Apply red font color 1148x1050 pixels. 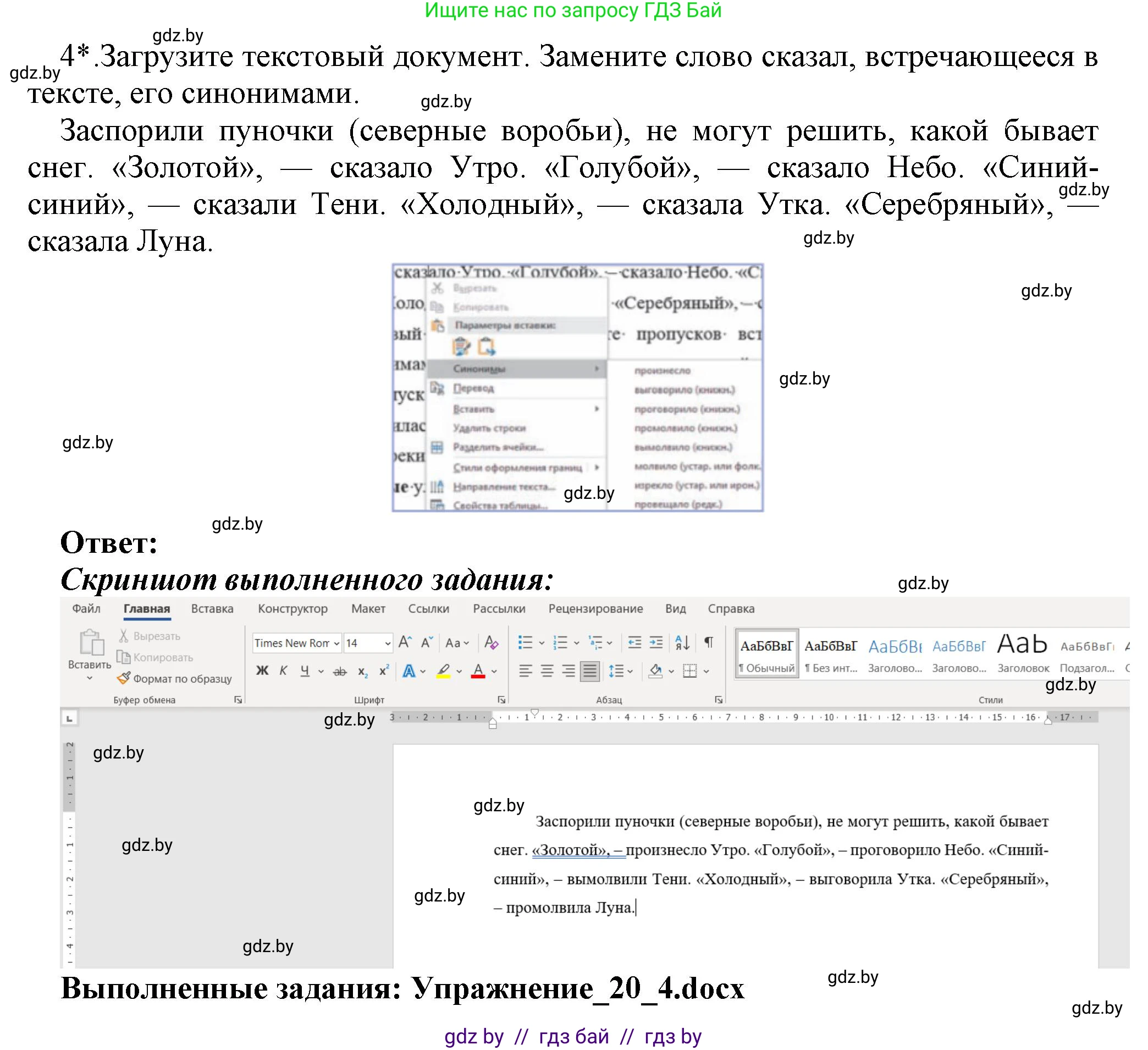pos(478,671)
